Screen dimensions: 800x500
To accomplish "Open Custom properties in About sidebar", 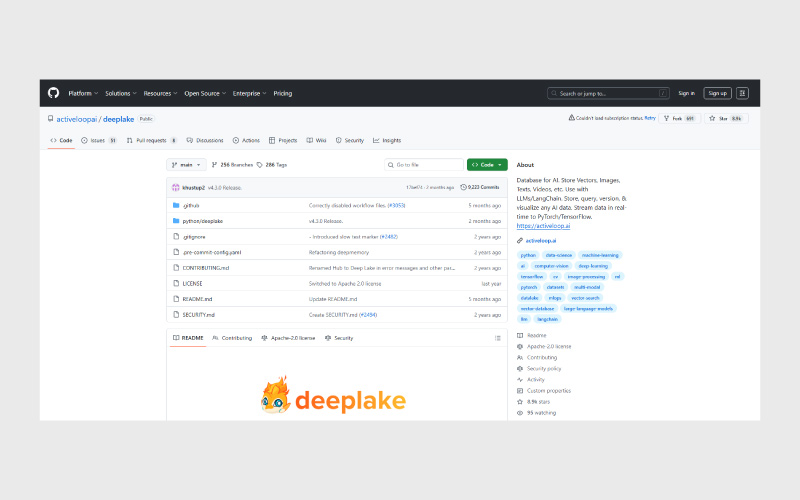I will pyautogui.click(x=548, y=391).
